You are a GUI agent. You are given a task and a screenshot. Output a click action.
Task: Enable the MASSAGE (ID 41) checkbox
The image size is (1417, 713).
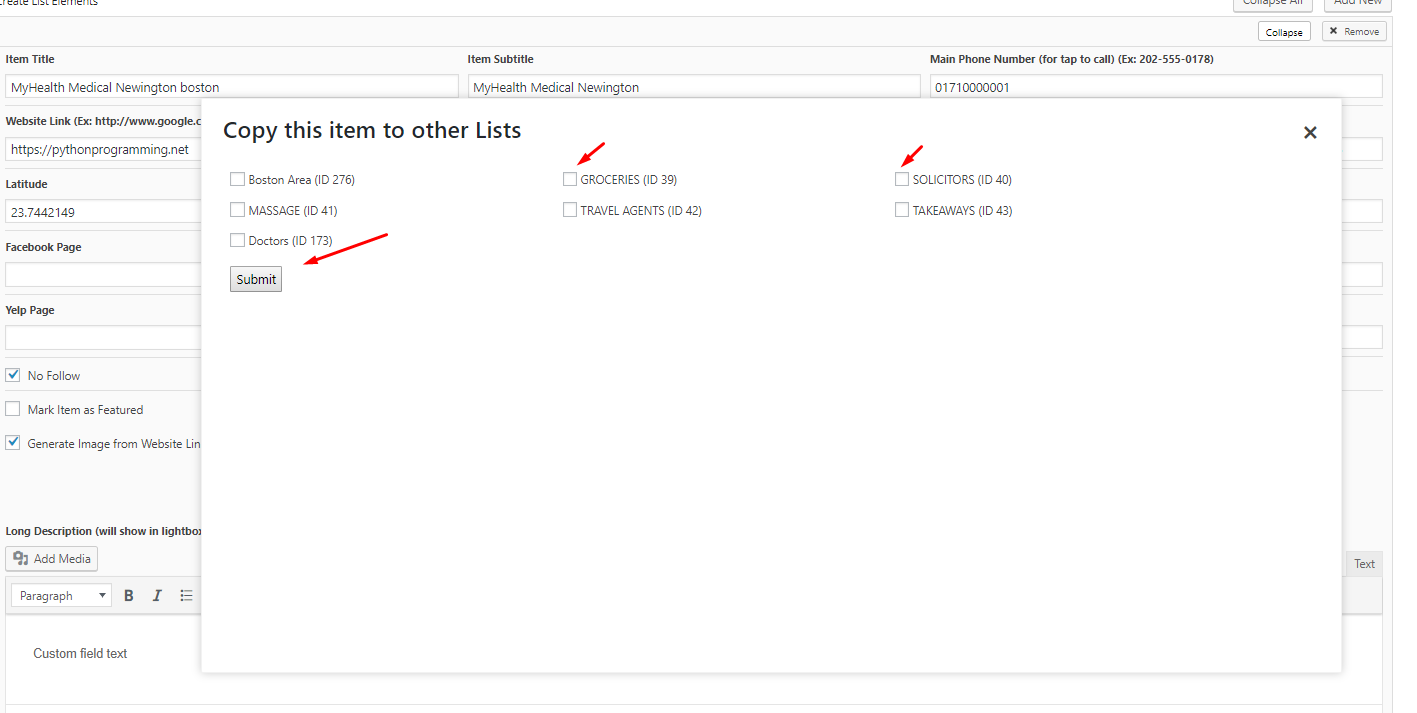237,210
